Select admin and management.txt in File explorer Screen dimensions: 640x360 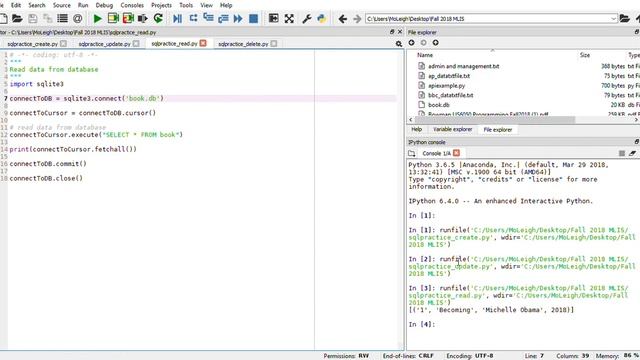point(463,66)
